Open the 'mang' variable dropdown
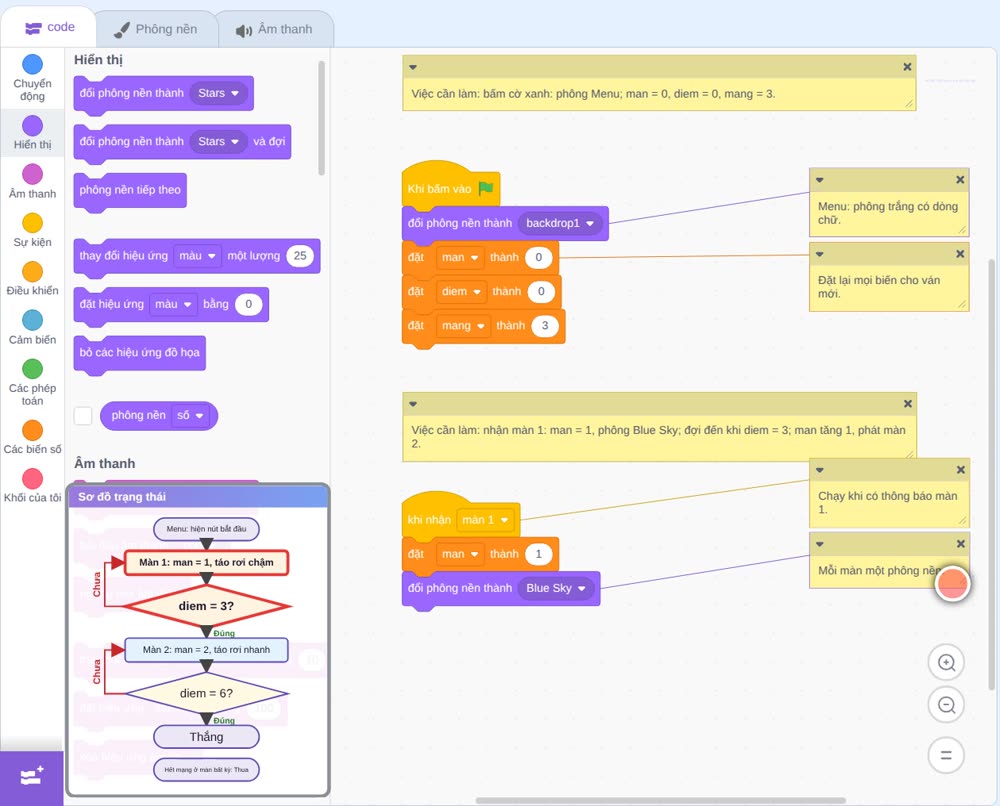Image resolution: width=1000 pixels, height=806 pixels. point(463,326)
